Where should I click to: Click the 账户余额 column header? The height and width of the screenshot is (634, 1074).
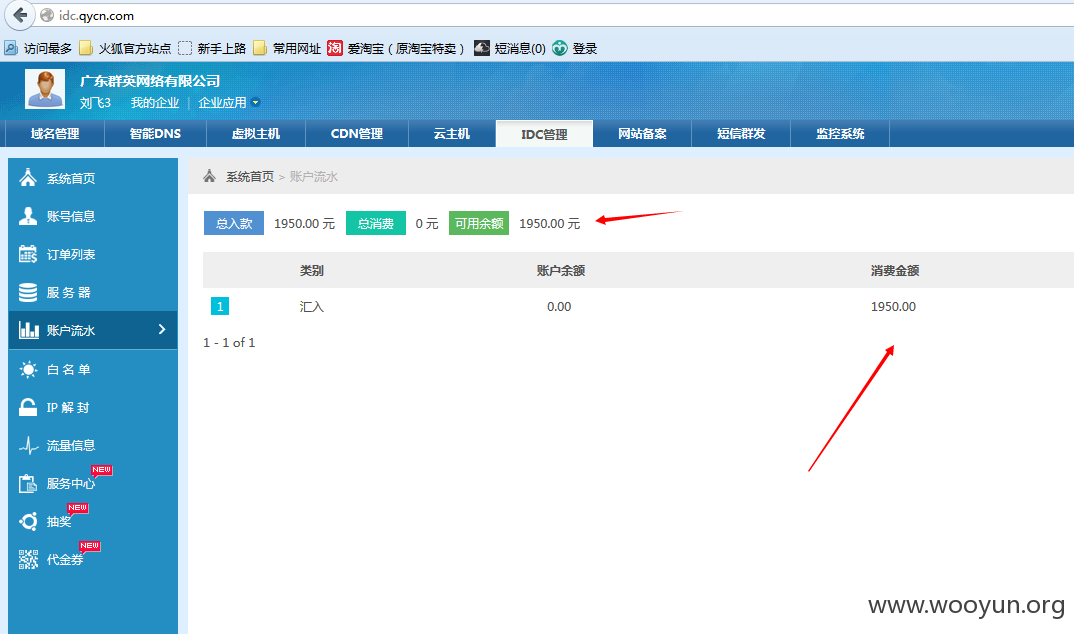[560, 270]
